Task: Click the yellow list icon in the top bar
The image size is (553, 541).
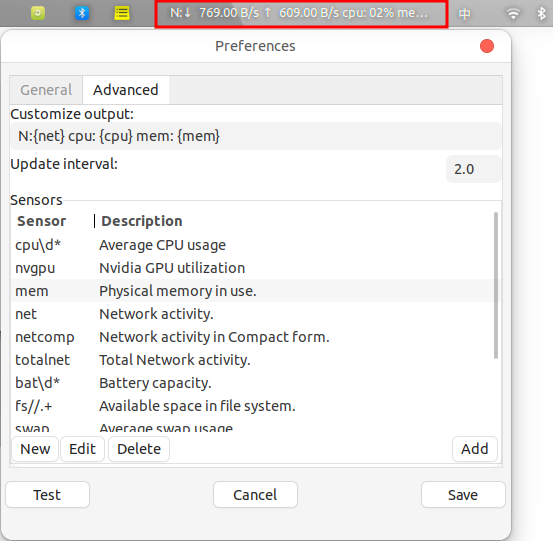Action: [x=122, y=13]
